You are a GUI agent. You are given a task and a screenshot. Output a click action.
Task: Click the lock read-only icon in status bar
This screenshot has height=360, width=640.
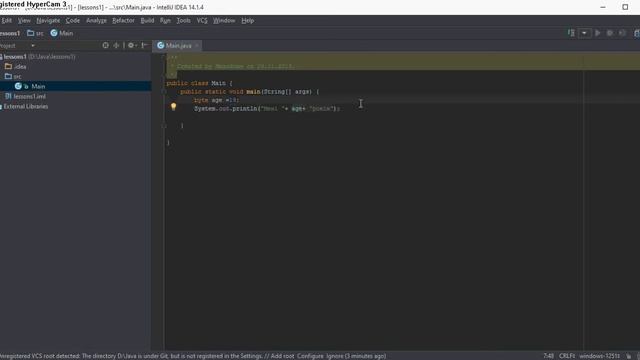tap(629, 356)
